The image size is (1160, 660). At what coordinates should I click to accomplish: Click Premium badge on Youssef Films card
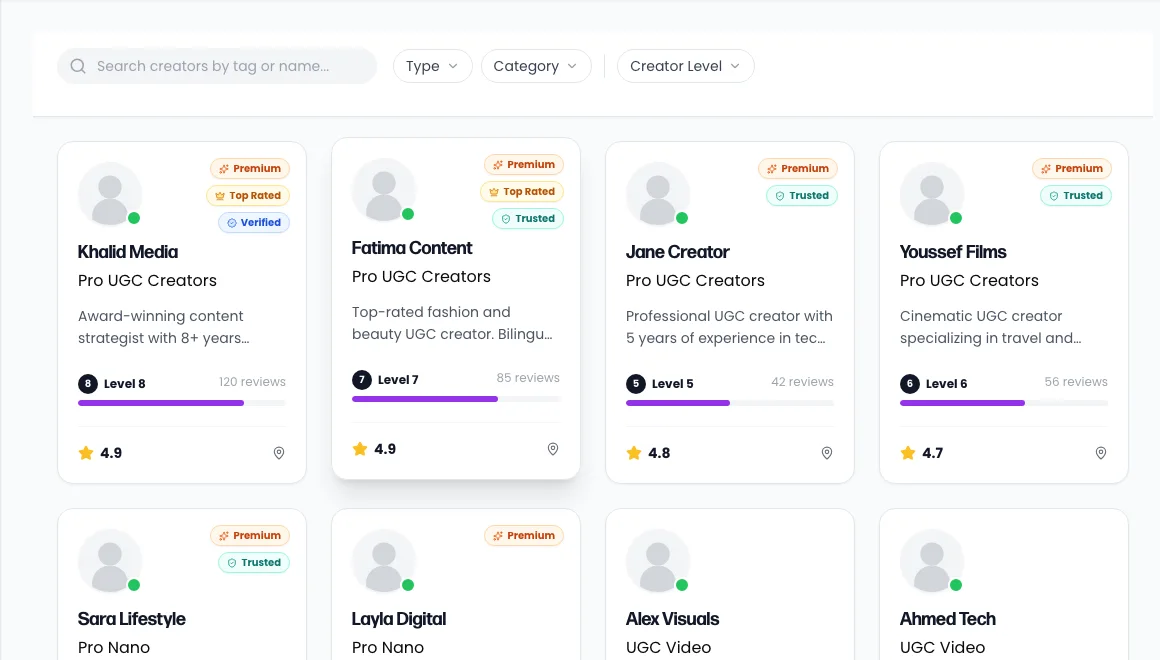pos(1072,169)
